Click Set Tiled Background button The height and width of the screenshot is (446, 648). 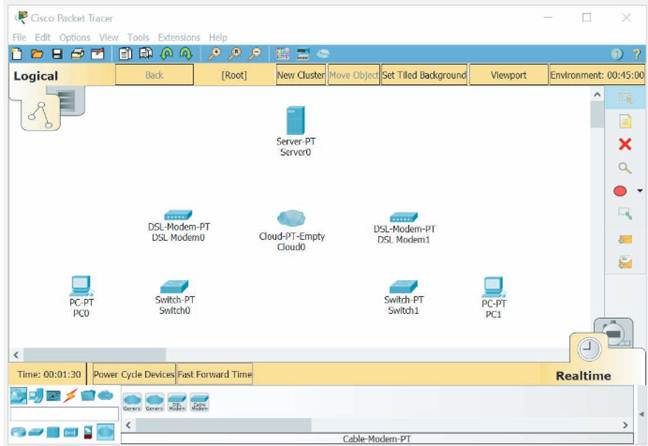[x=424, y=75]
